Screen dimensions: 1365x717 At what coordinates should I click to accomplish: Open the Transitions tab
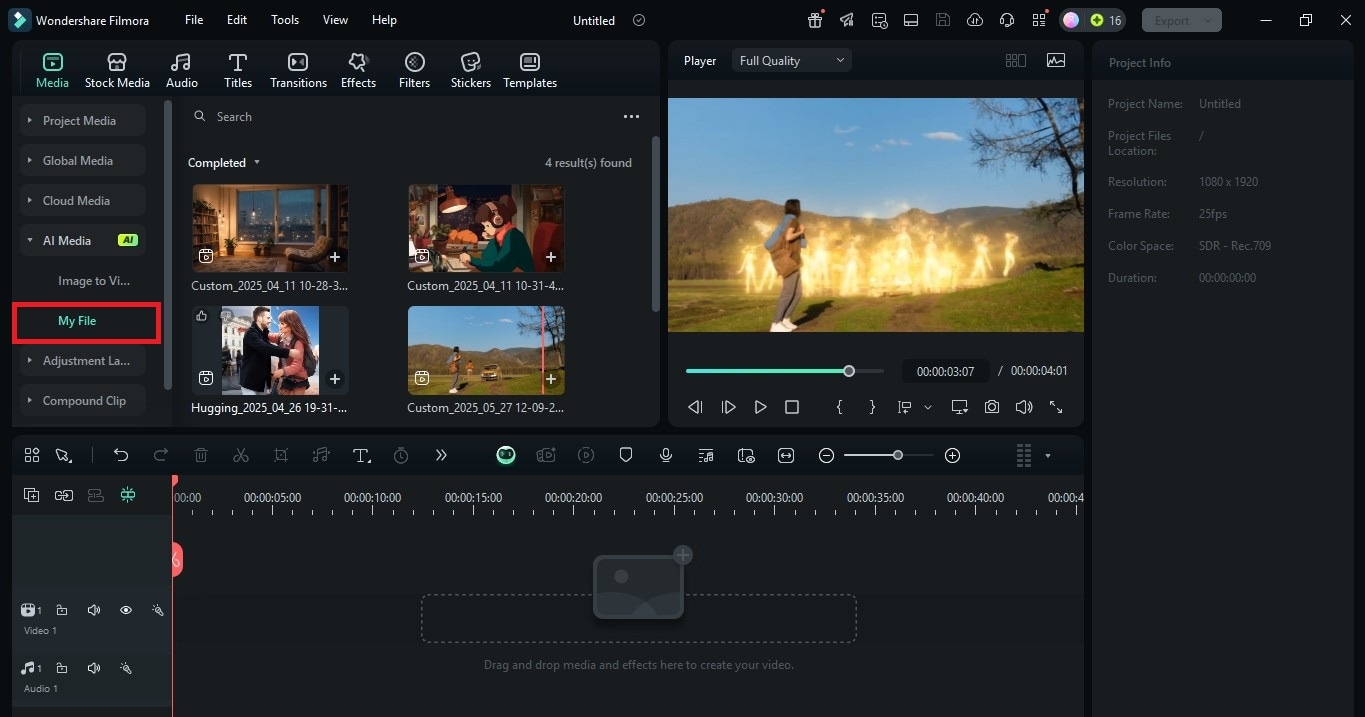[x=298, y=71]
